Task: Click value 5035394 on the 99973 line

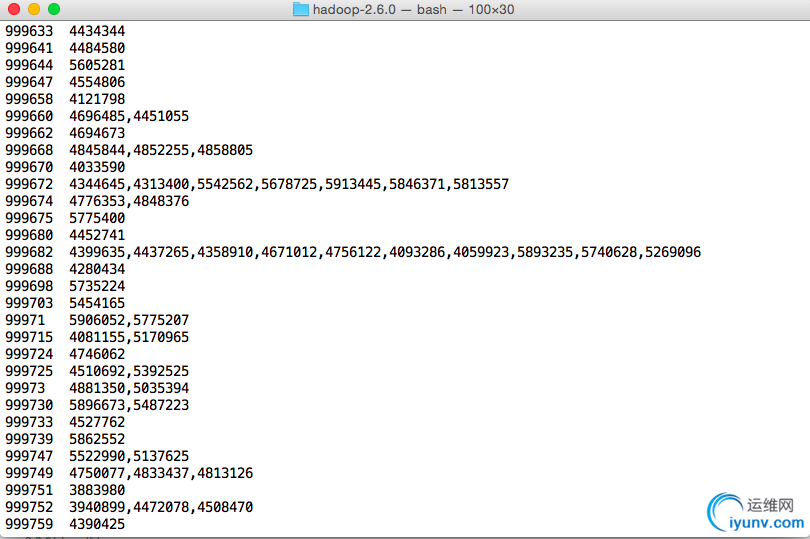Action: pyautogui.click(x=161, y=388)
